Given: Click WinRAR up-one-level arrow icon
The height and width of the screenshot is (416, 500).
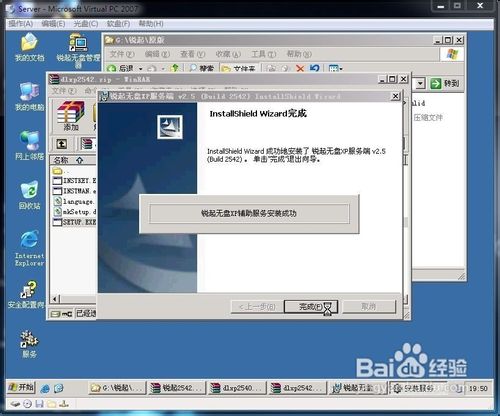Looking at the screenshot, I should 62,144.
